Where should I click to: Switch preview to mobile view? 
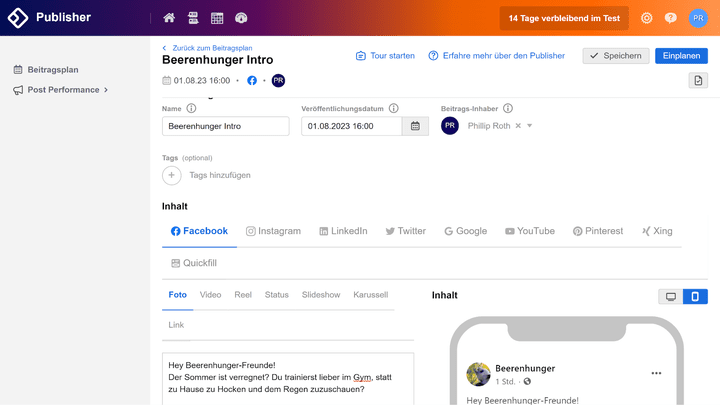point(695,297)
